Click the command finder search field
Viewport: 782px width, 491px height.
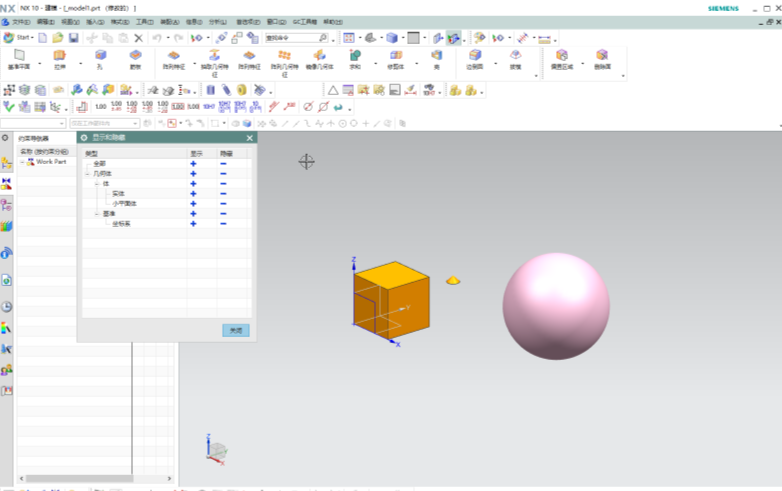[290, 38]
